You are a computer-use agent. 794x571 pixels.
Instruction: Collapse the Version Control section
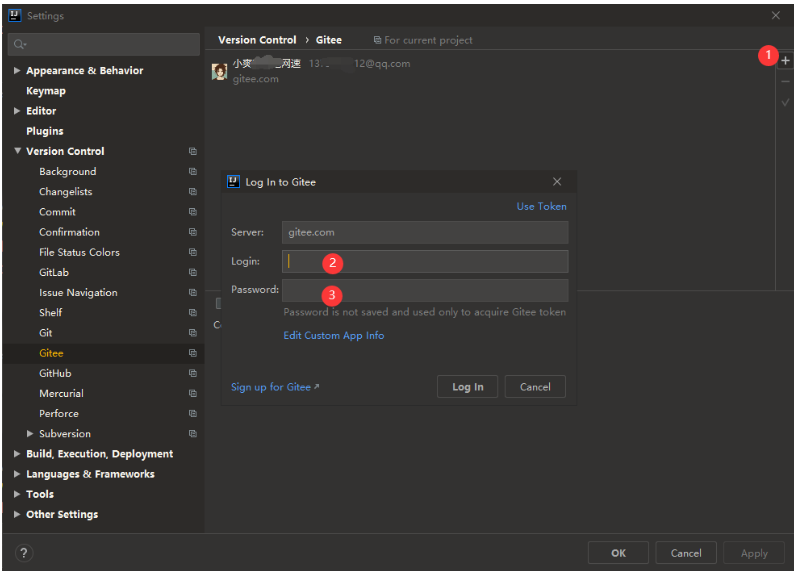click(x=17, y=151)
